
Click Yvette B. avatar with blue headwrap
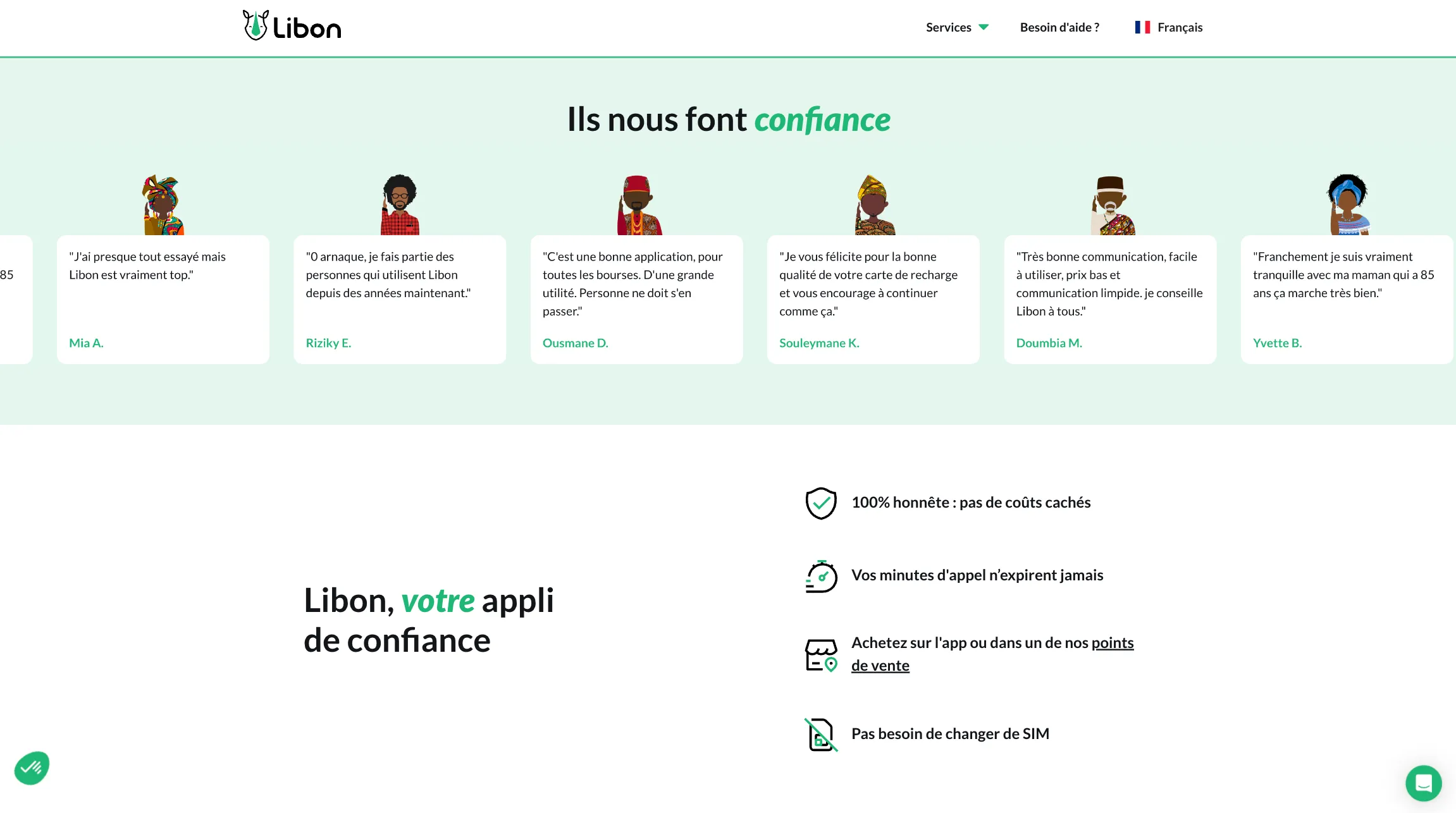(x=1348, y=205)
